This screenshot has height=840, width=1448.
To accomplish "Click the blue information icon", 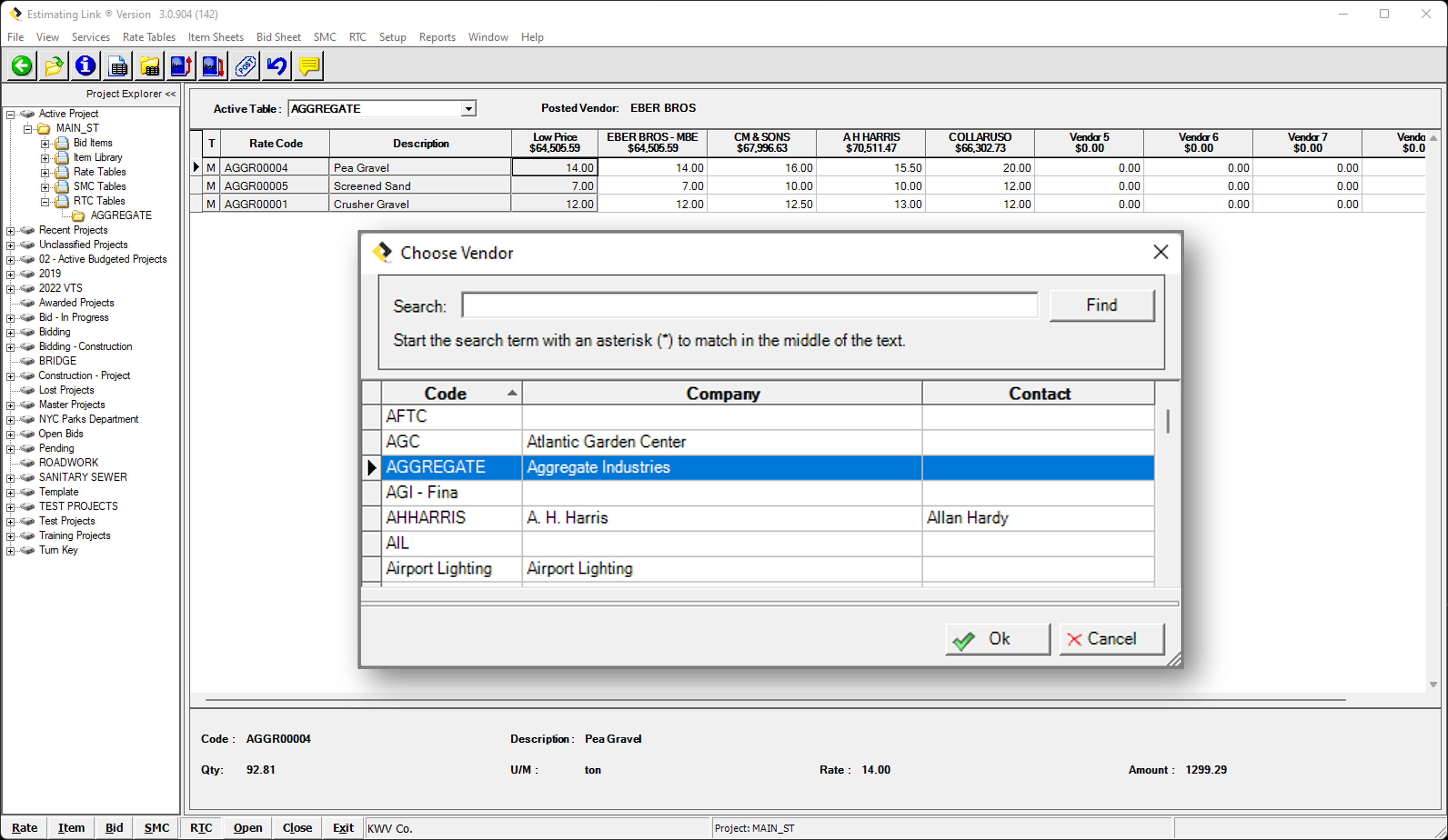I will pyautogui.click(x=86, y=66).
